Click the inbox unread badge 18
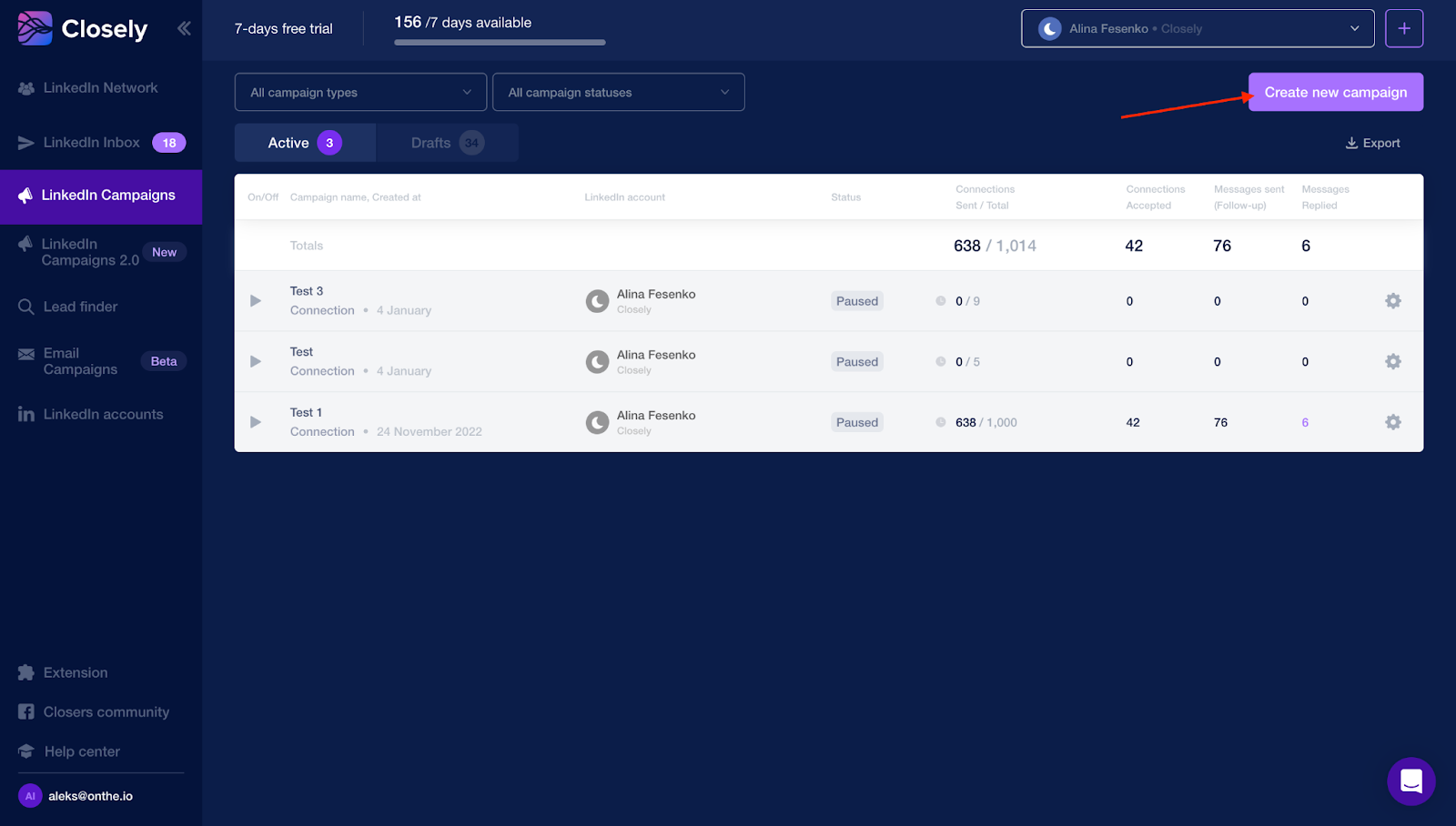 (169, 143)
